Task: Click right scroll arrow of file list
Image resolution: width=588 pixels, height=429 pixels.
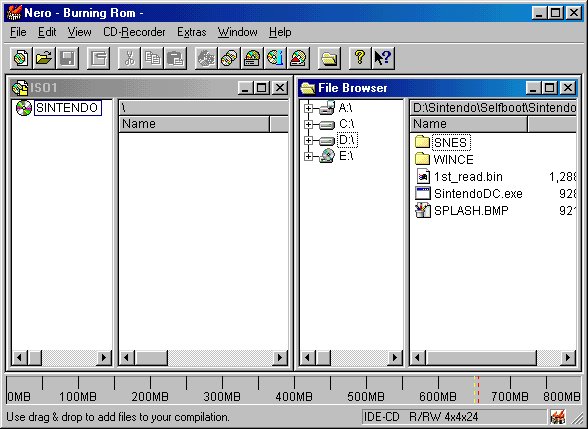Action: (568, 358)
